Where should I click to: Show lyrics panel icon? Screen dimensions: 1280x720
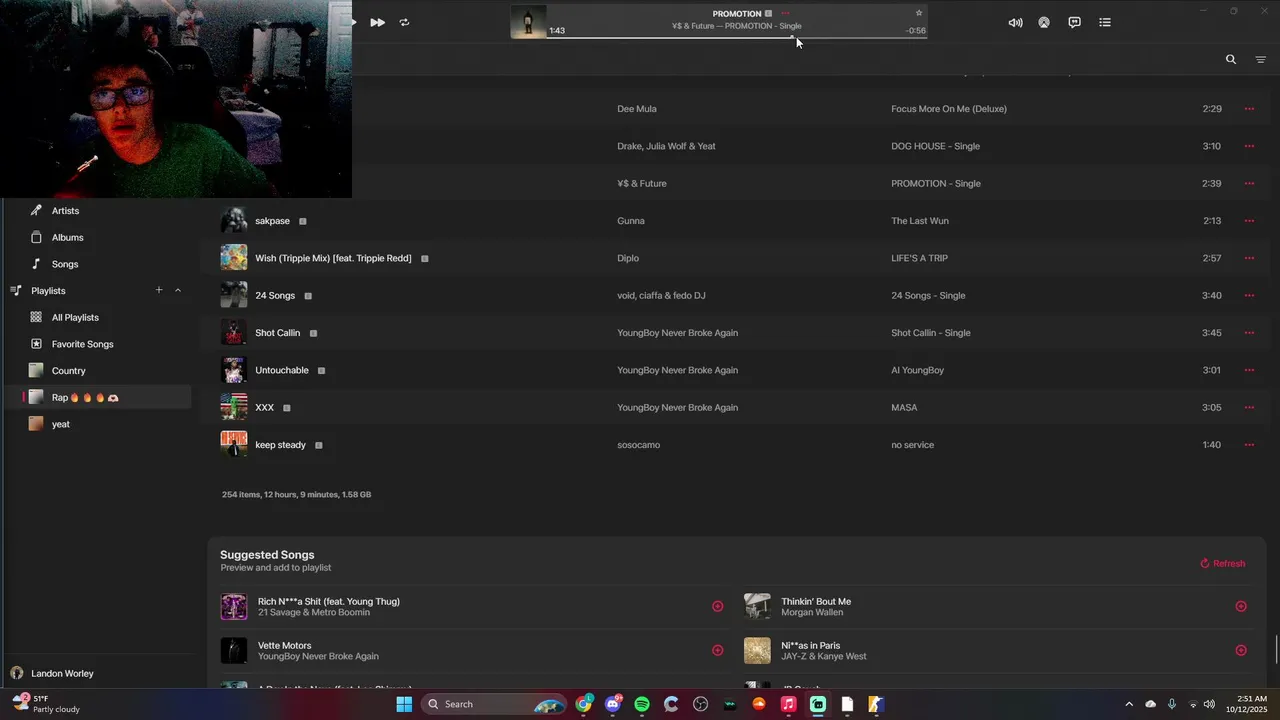point(1074,22)
